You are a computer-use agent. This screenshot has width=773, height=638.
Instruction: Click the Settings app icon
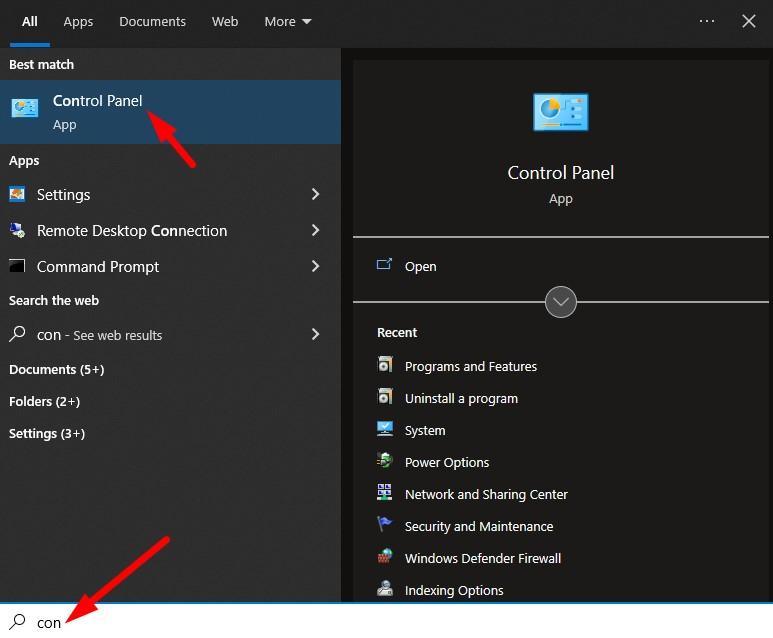point(17,194)
